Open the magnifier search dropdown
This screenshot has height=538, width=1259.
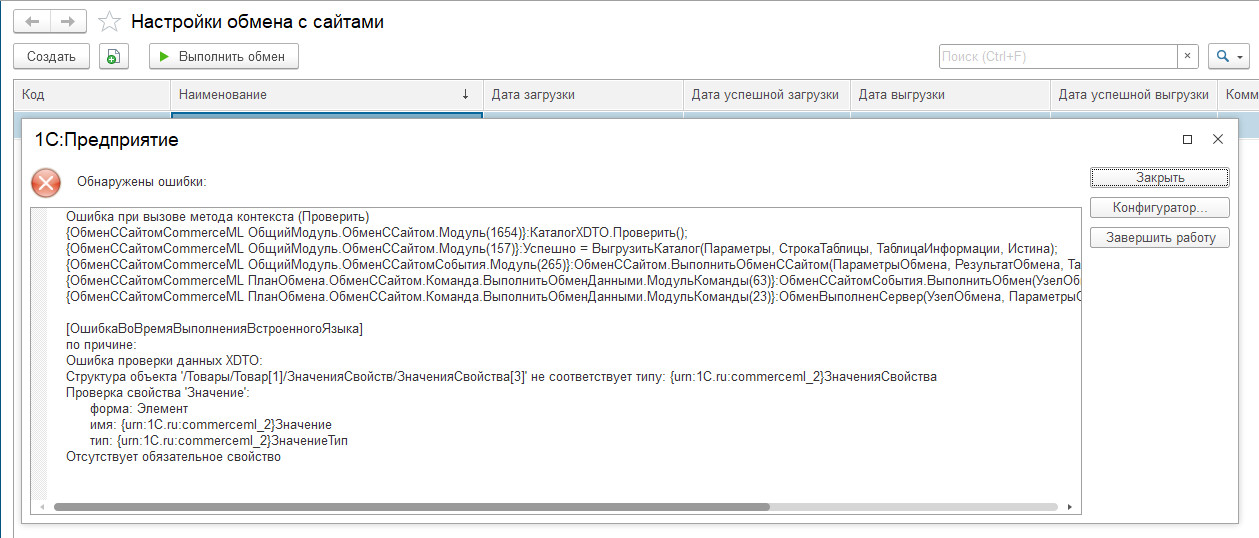[x=1227, y=57]
